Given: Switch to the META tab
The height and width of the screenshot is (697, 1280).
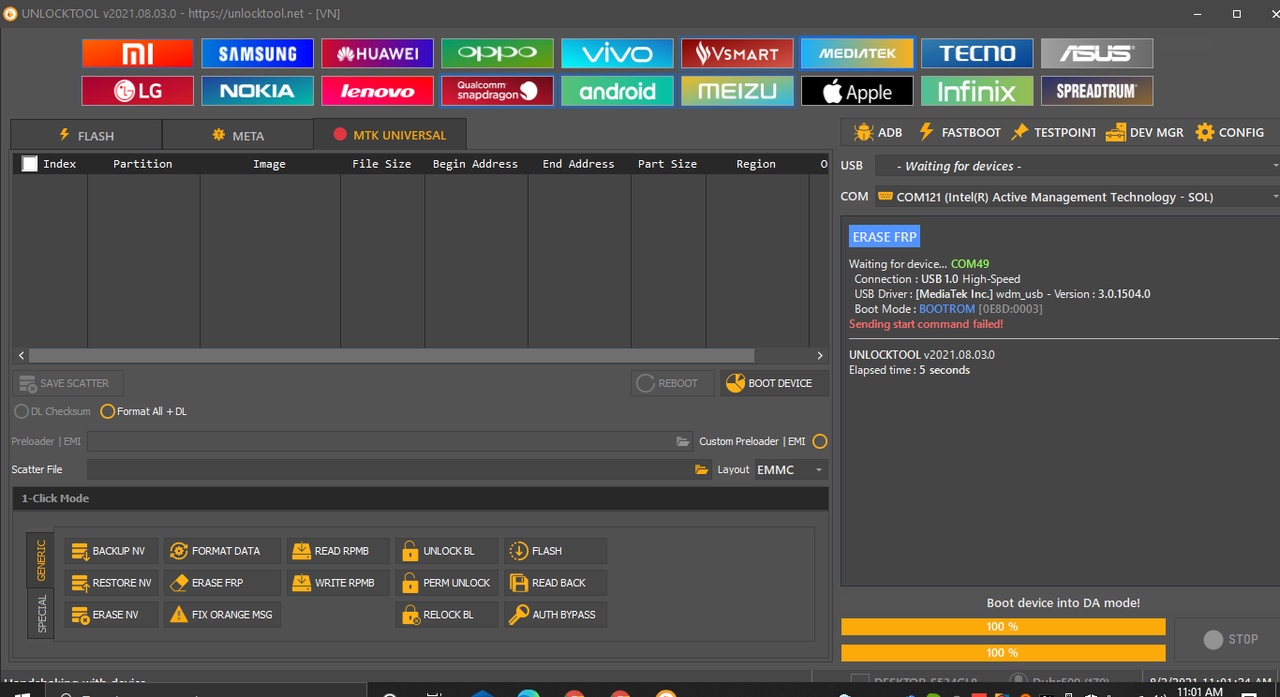Looking at the screenshot, I should 238,135.
